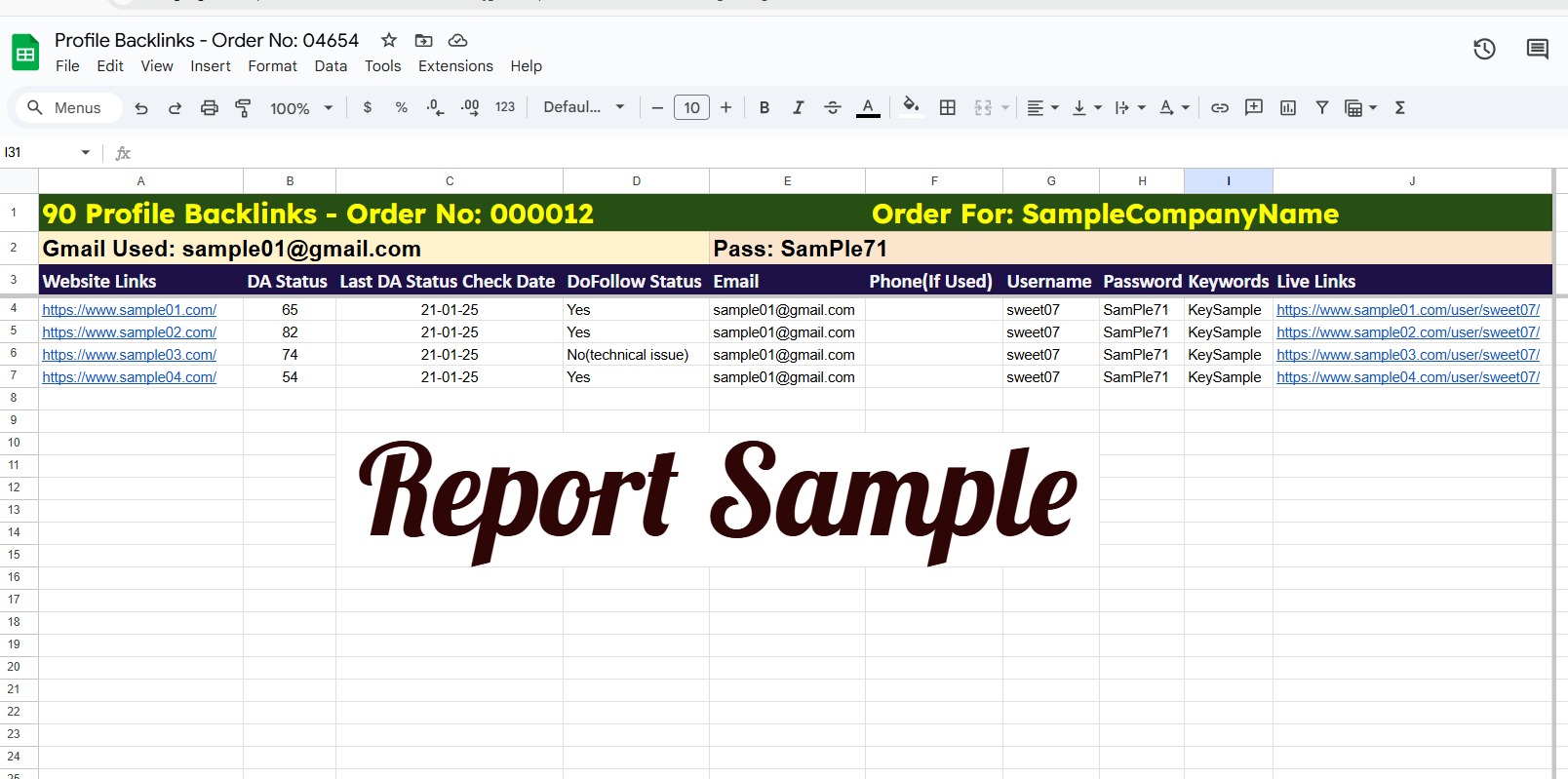Create a filter
Viewport: 1568px width, 779px height.
[1322, 107]
